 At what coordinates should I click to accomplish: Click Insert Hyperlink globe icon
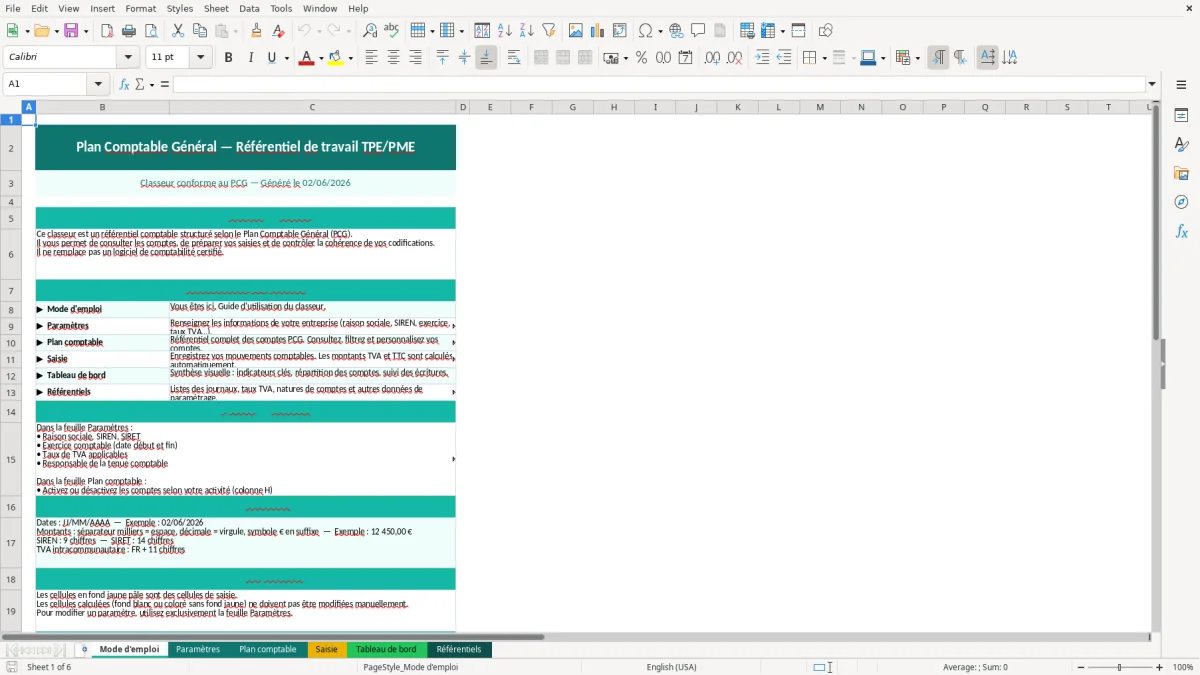[676, 31]
